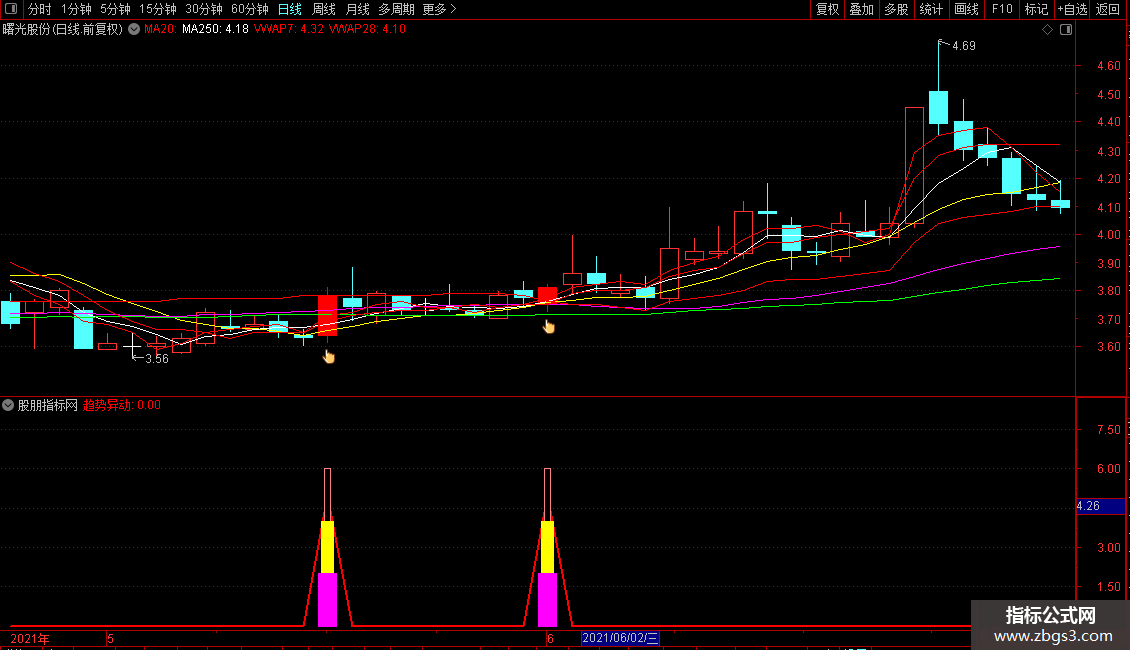Switch to 分时 timeframe
1130x650 pixels.
coord(40,9)
